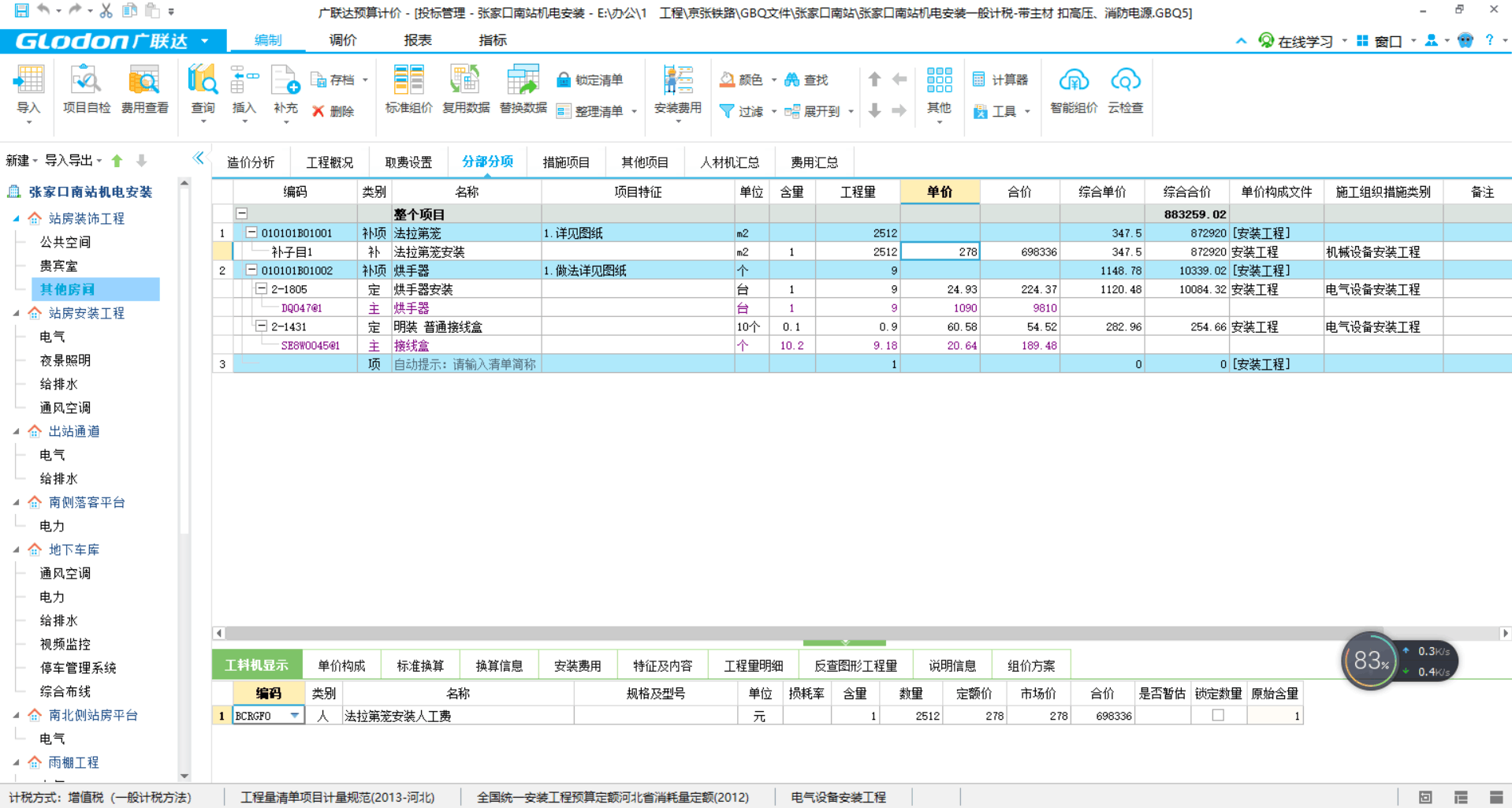1512x808 pixels.
Task: Click the 单价 cell showing 278
Action: click(x=940, y=251)
